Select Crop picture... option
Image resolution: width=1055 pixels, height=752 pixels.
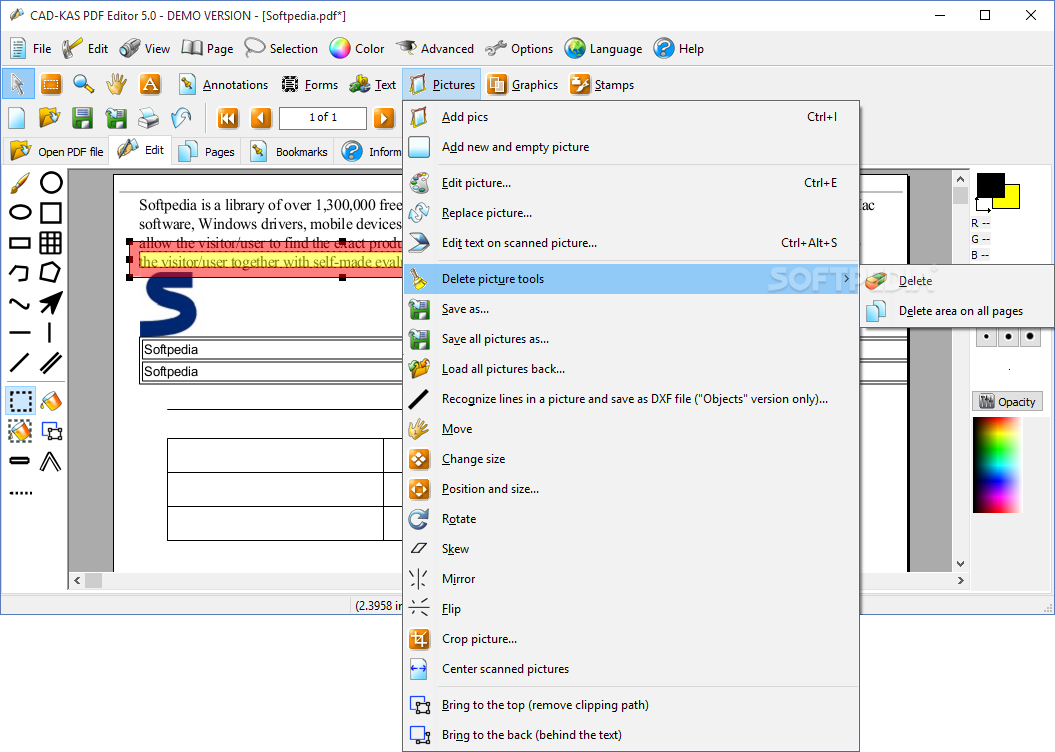coord(631,639)
